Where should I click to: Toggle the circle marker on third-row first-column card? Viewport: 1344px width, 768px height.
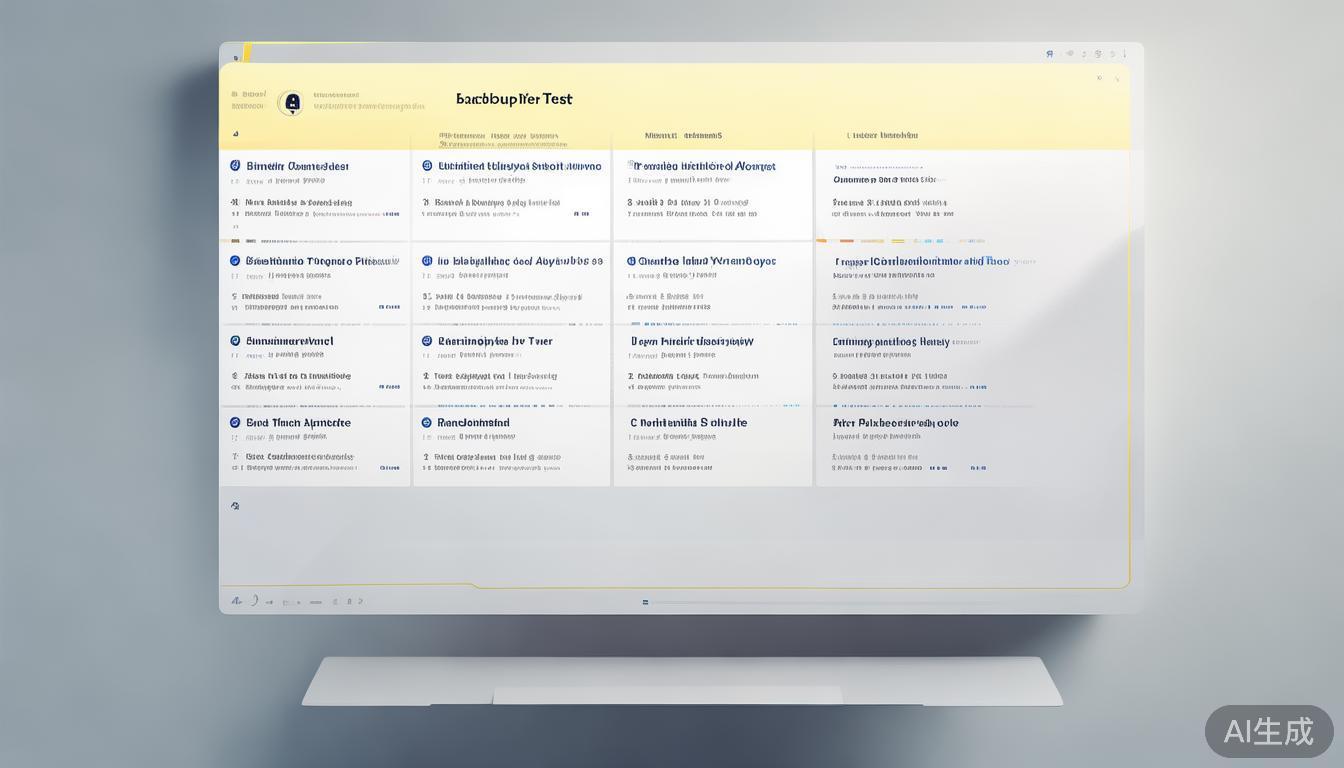click(x=235, y=341)
